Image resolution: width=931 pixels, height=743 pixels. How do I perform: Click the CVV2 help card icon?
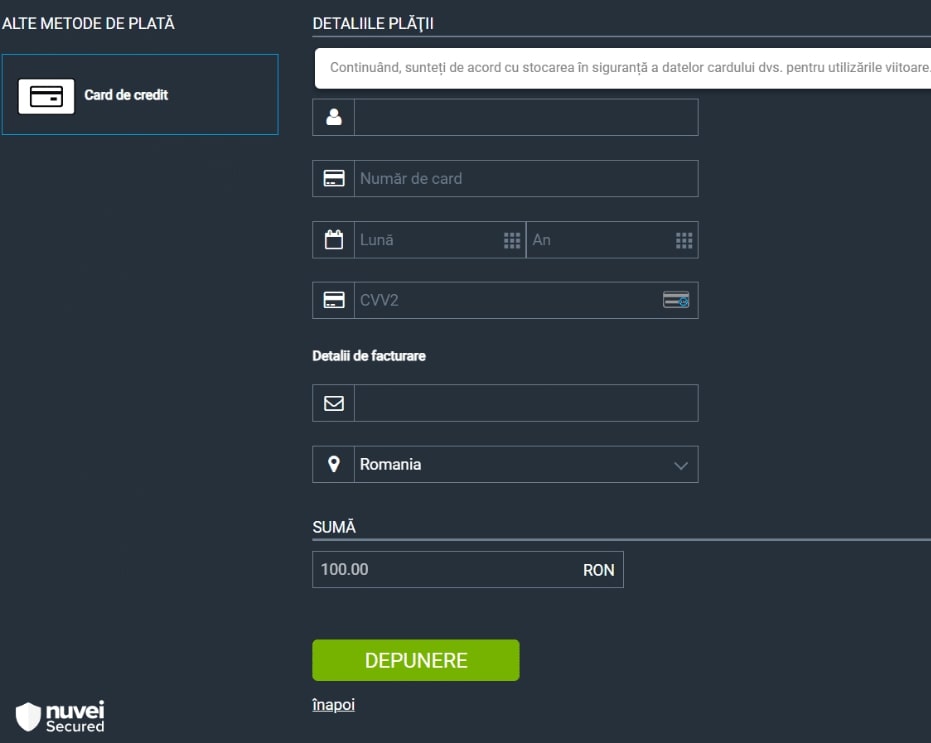[x=676, y=300]
